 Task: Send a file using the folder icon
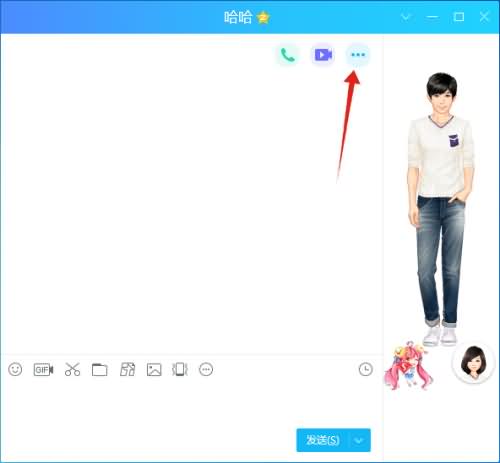(x=99, y=370)
